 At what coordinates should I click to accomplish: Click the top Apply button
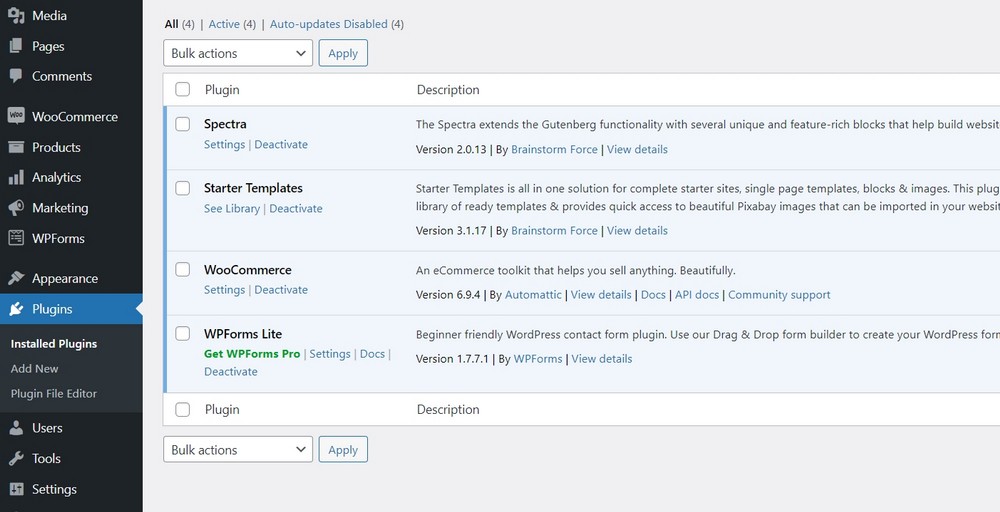(x=343, y=53)
